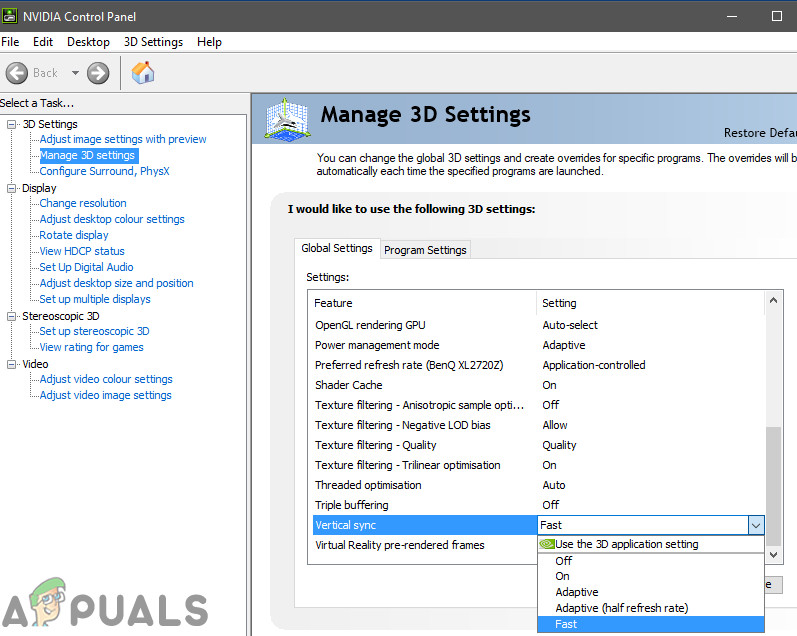Viewport: 797px width, 636px height.
Task: Open Adjust image settings with preview
Action: pyautogui.click(x=123, y=139)
